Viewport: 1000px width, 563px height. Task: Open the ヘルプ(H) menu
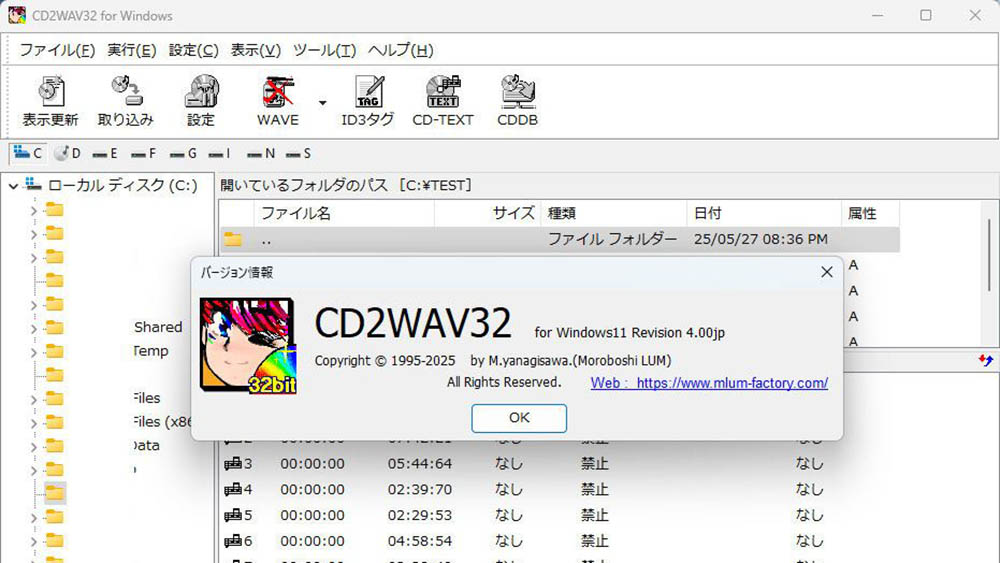(401, 50)
